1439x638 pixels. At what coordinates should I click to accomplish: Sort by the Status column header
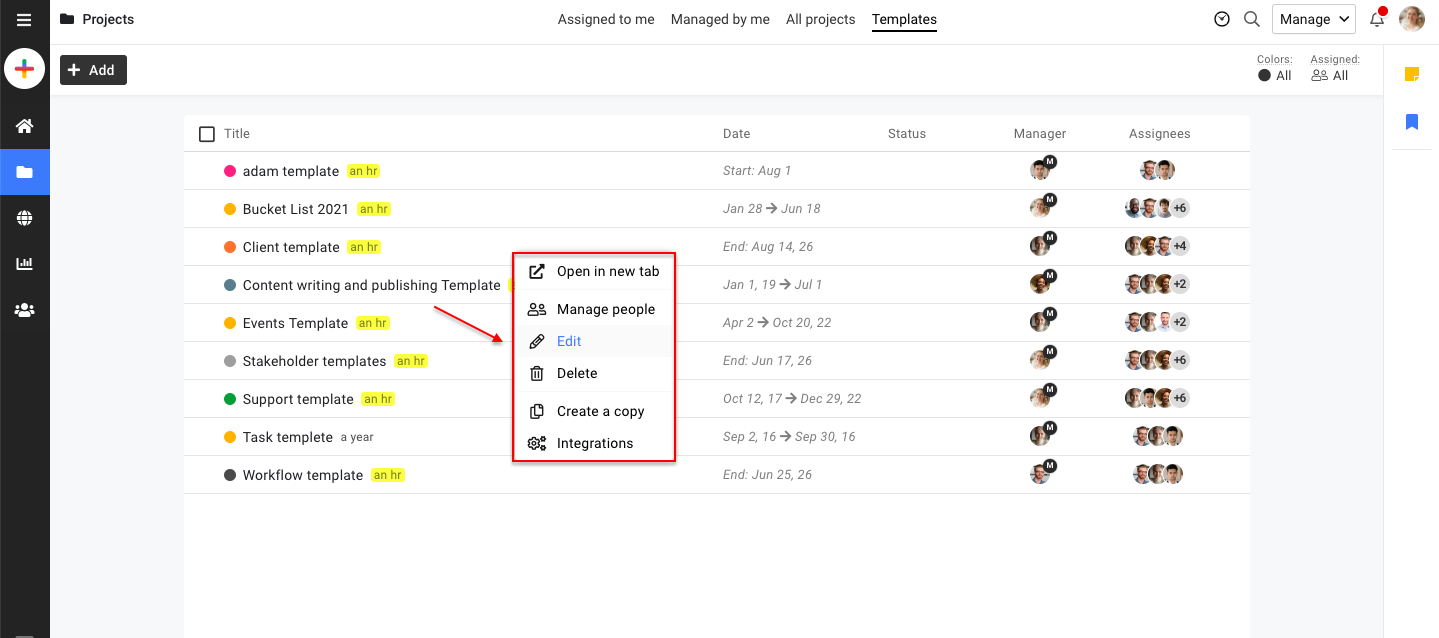907,134
